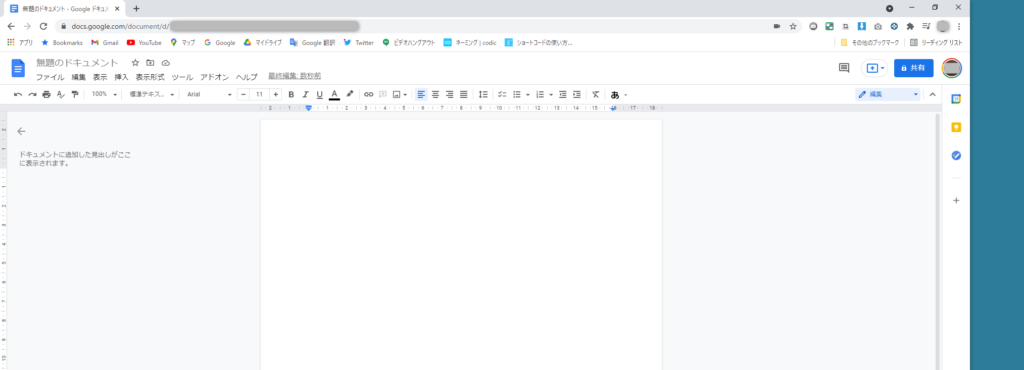Toggle italic text formatting

[x=305, y=95]
